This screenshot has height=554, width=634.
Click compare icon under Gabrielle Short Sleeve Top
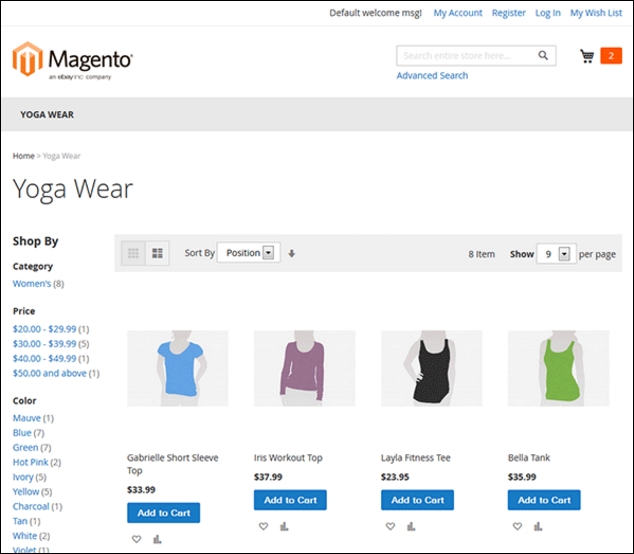[157, 539]
